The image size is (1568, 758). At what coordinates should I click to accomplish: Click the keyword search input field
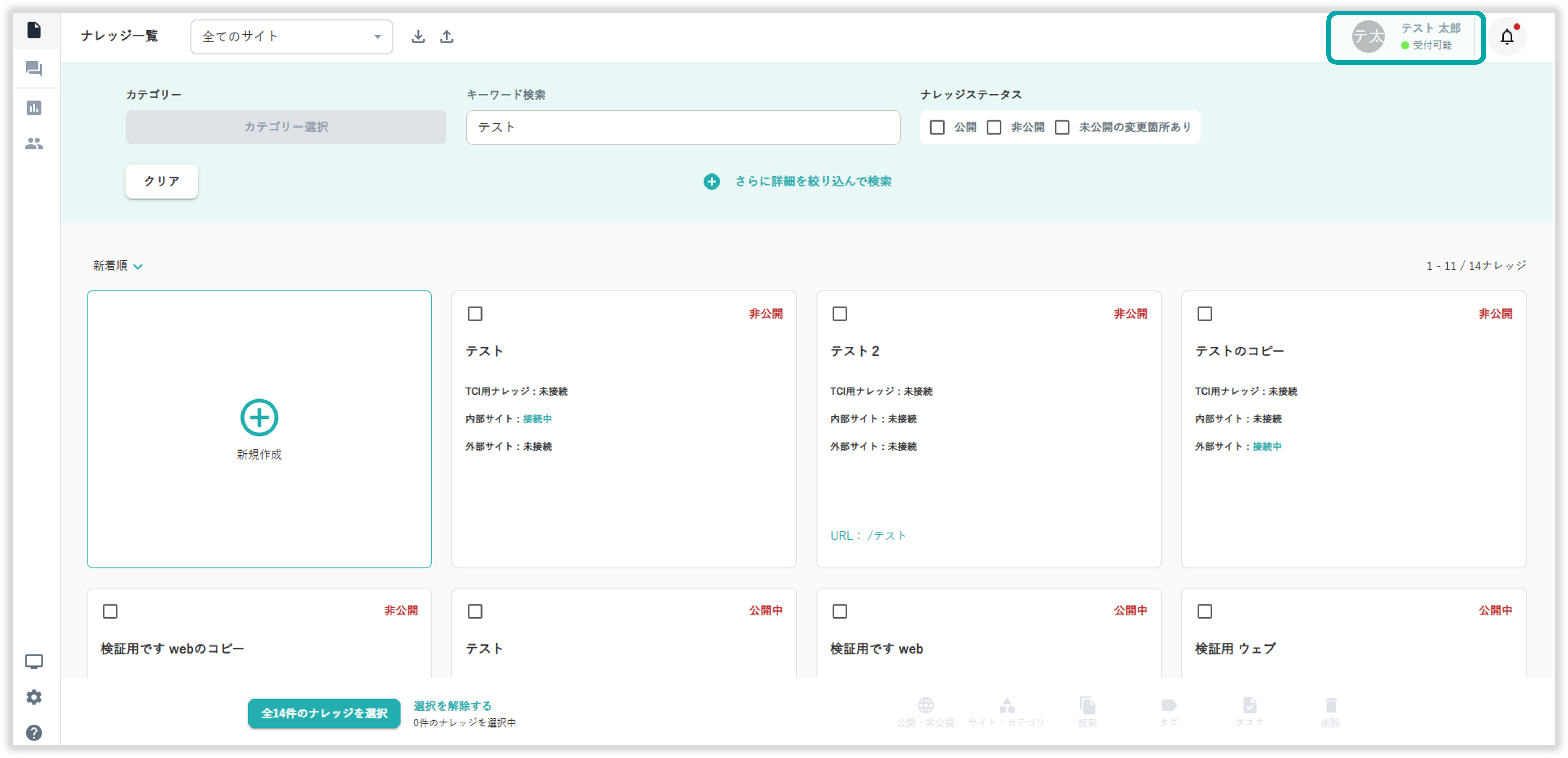pos(683,127)
